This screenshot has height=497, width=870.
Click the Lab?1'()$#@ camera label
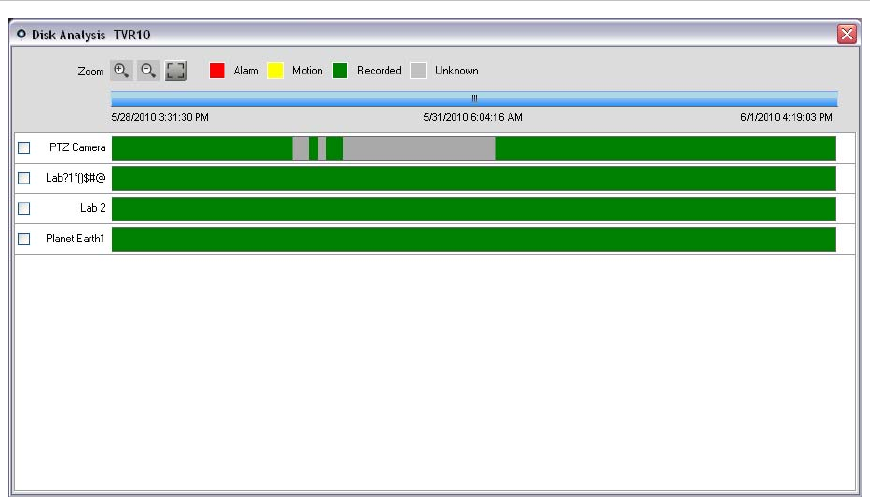coord(75,178)
